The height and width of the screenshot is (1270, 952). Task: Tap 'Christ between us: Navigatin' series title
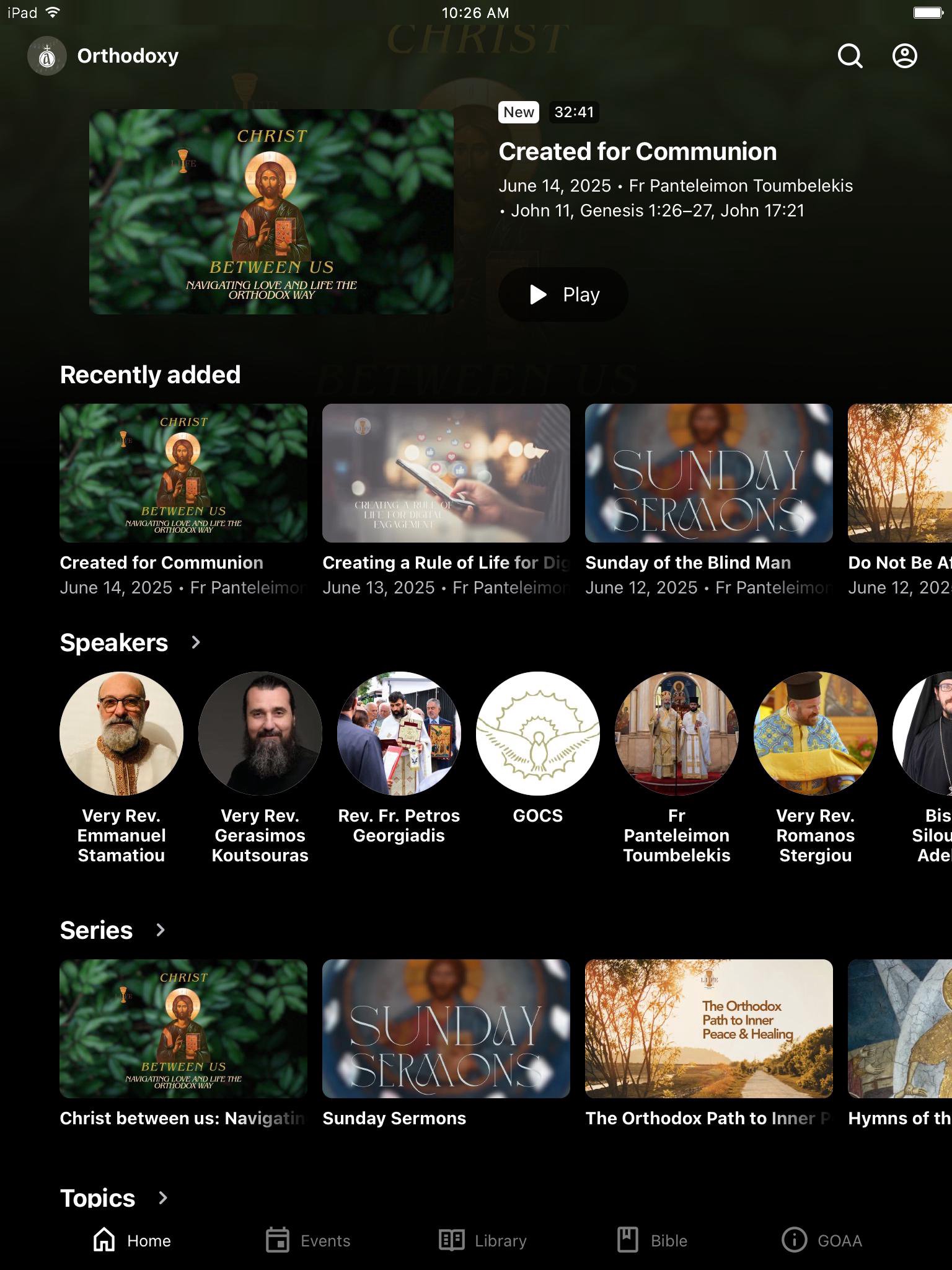pos(183,1118)
